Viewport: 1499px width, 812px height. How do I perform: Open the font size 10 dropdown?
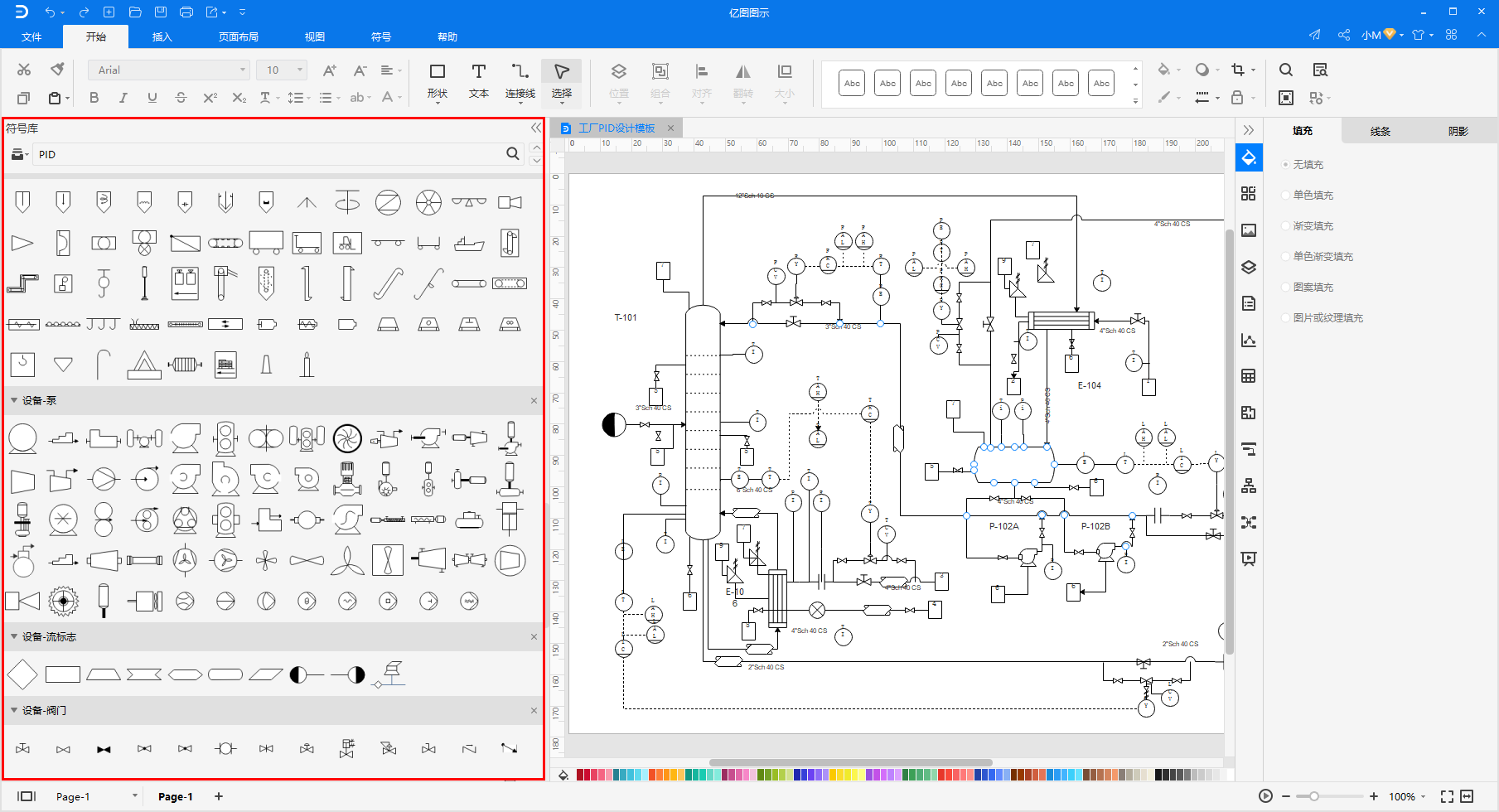[282, 70]
